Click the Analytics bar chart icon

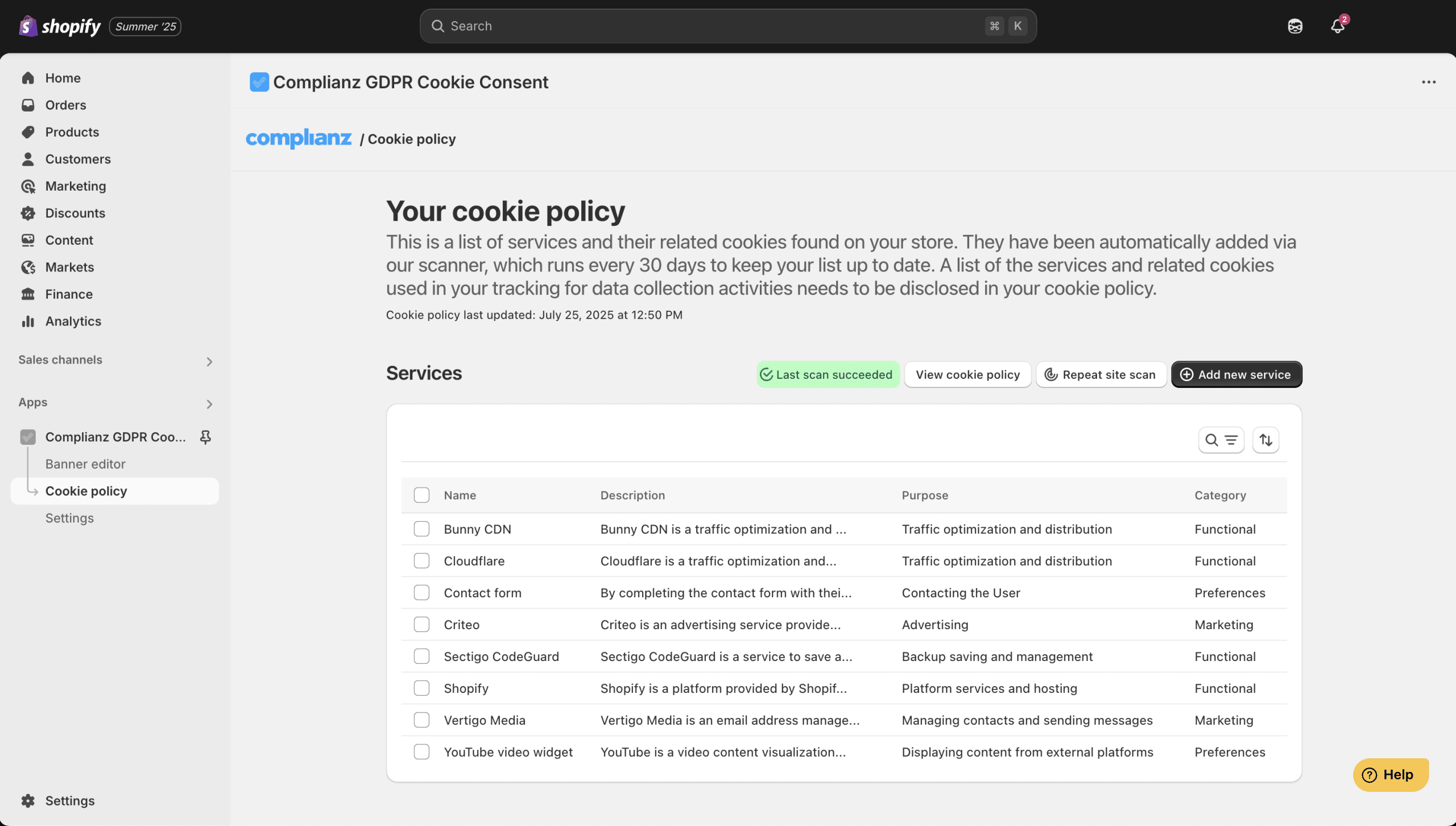(28, 321)
